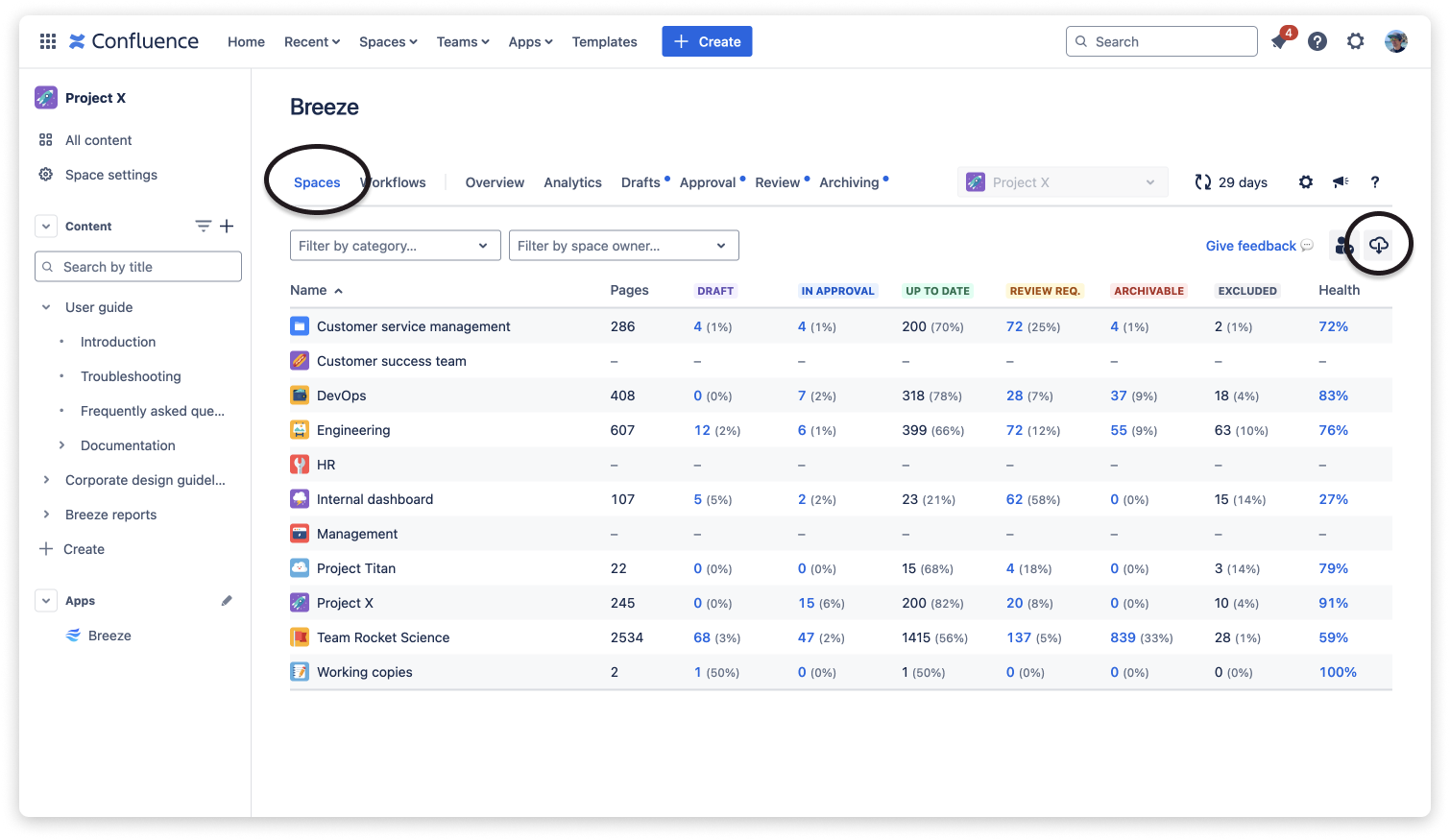Open the Spaces menu in top navigation

[388, 41]
